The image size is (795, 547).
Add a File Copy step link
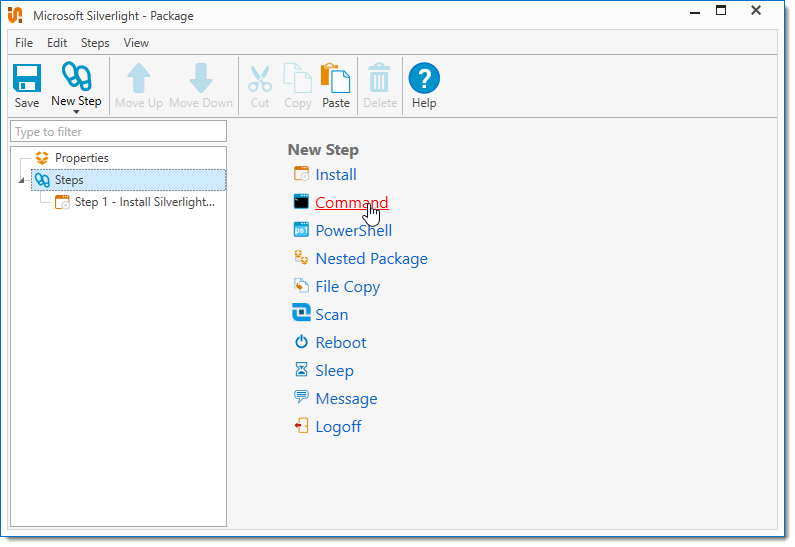coord(347,286)
